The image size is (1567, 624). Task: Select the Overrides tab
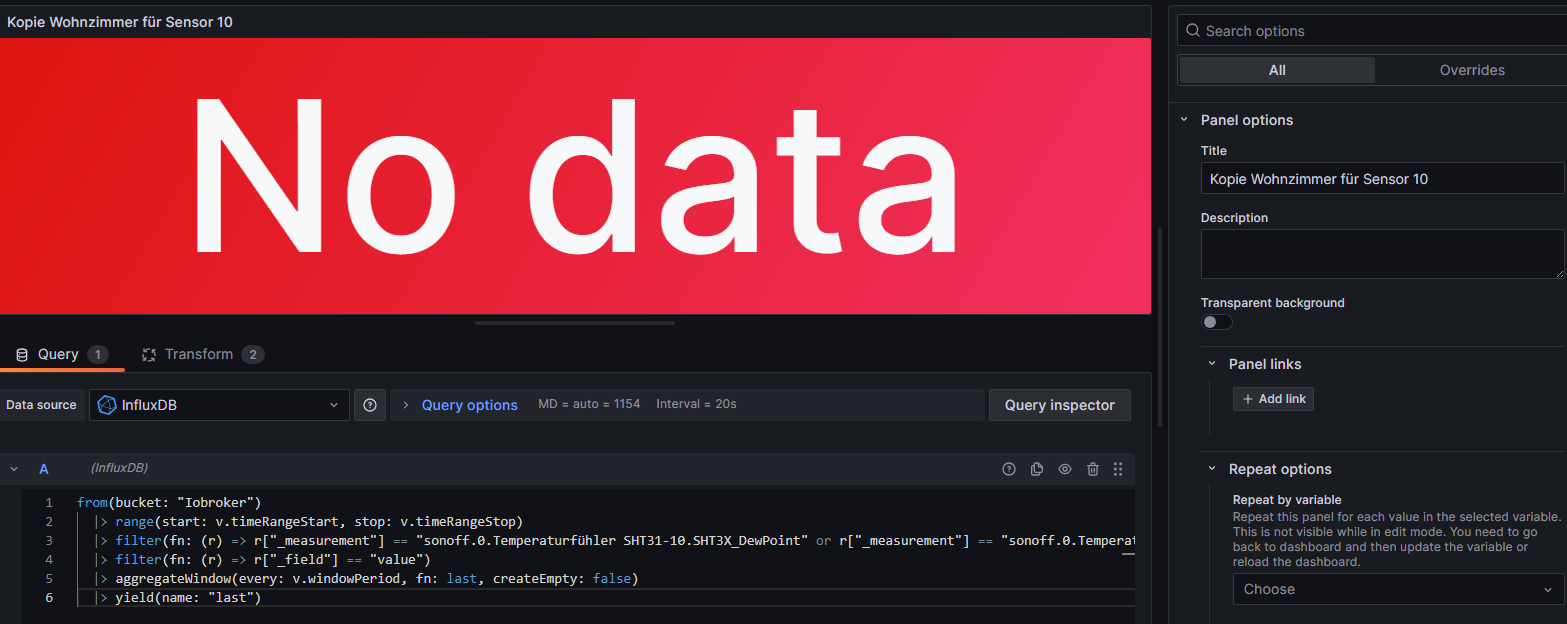[1472, 70]
